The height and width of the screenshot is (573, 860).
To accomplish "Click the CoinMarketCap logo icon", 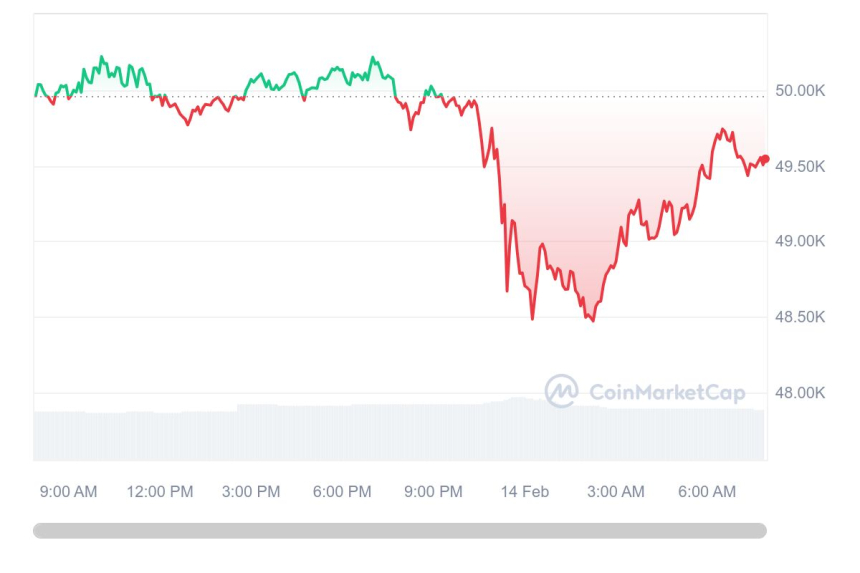I will click(x=560, y=391).
